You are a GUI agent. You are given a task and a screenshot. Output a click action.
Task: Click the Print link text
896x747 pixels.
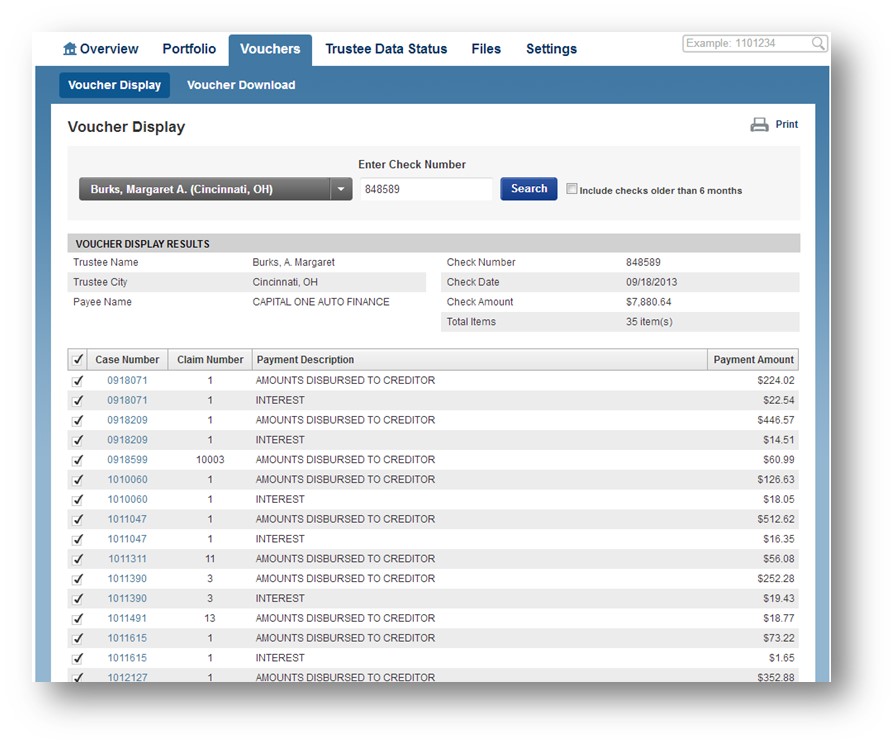tap(787, 125)
